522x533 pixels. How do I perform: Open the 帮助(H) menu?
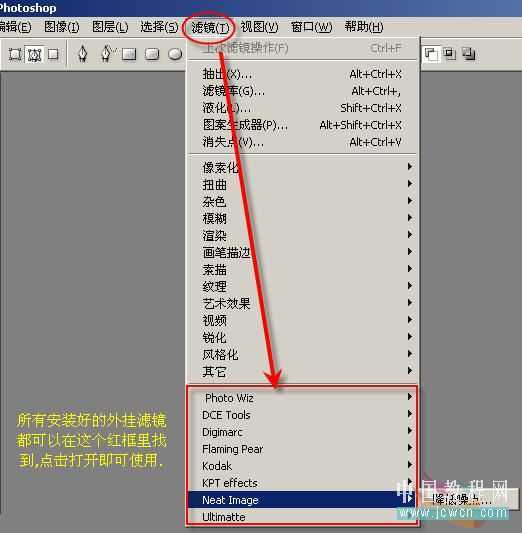coord(364,27)
